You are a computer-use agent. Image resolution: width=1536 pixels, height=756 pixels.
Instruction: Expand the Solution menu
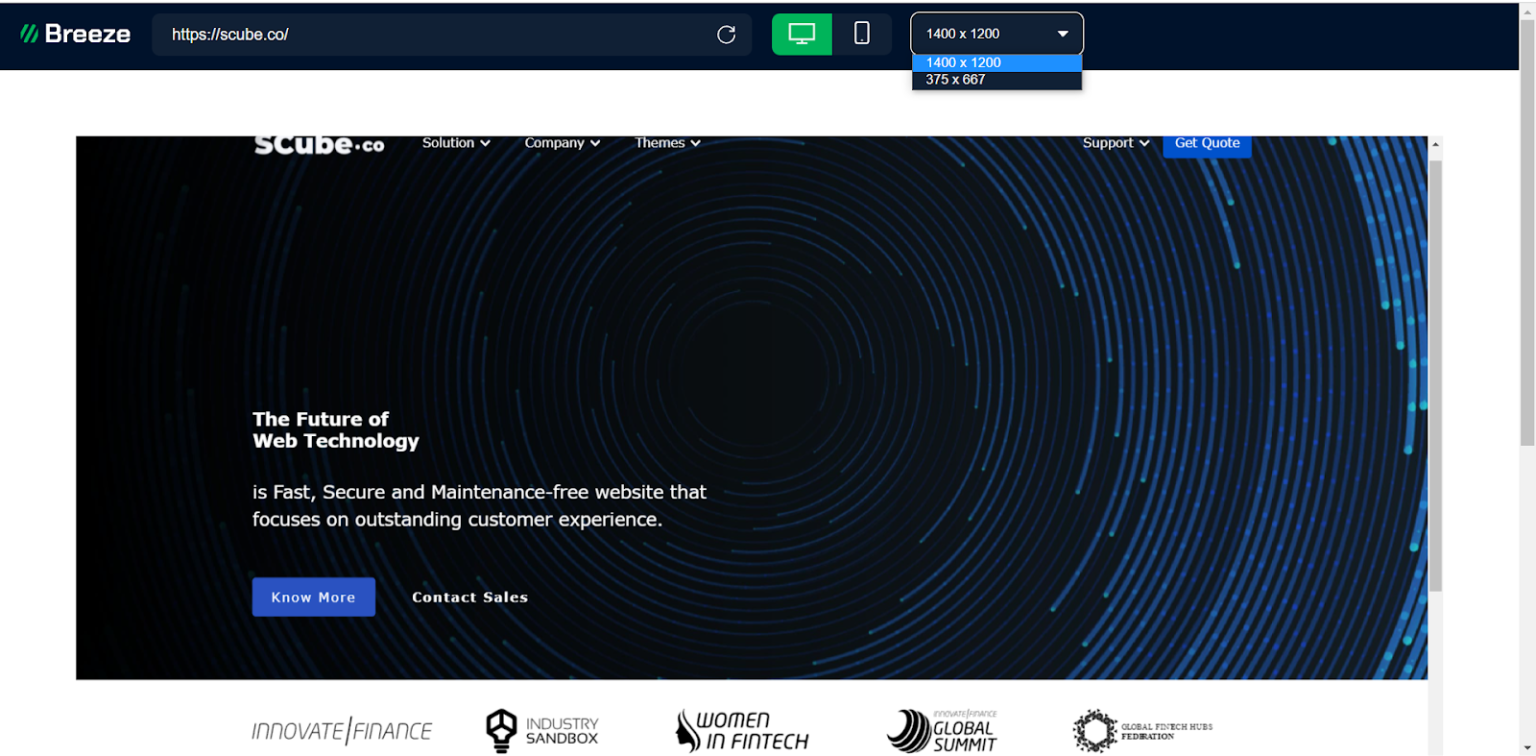(456, 143)
